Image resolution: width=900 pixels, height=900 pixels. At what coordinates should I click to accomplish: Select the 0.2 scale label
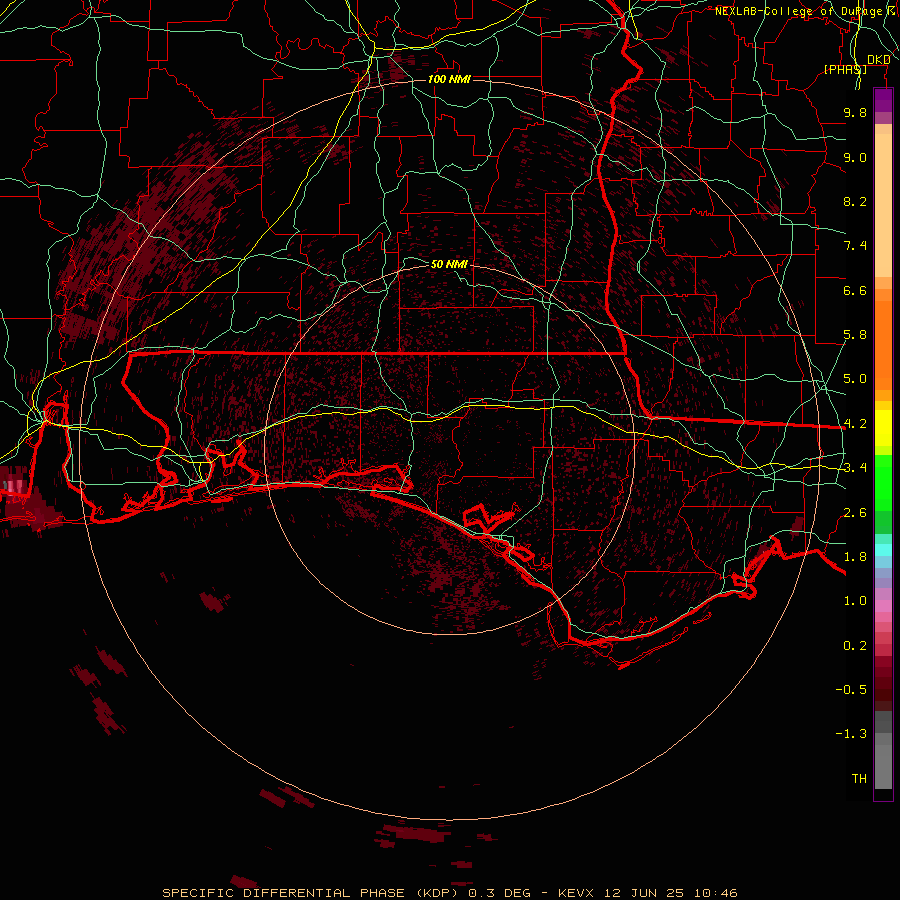click(x=855, y=646)
